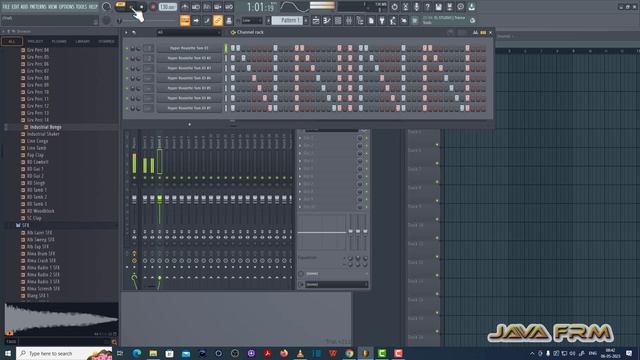Open the Channel rack options arrow menu
The height and width of the screenshot is (360, 640).
point(126,32)
